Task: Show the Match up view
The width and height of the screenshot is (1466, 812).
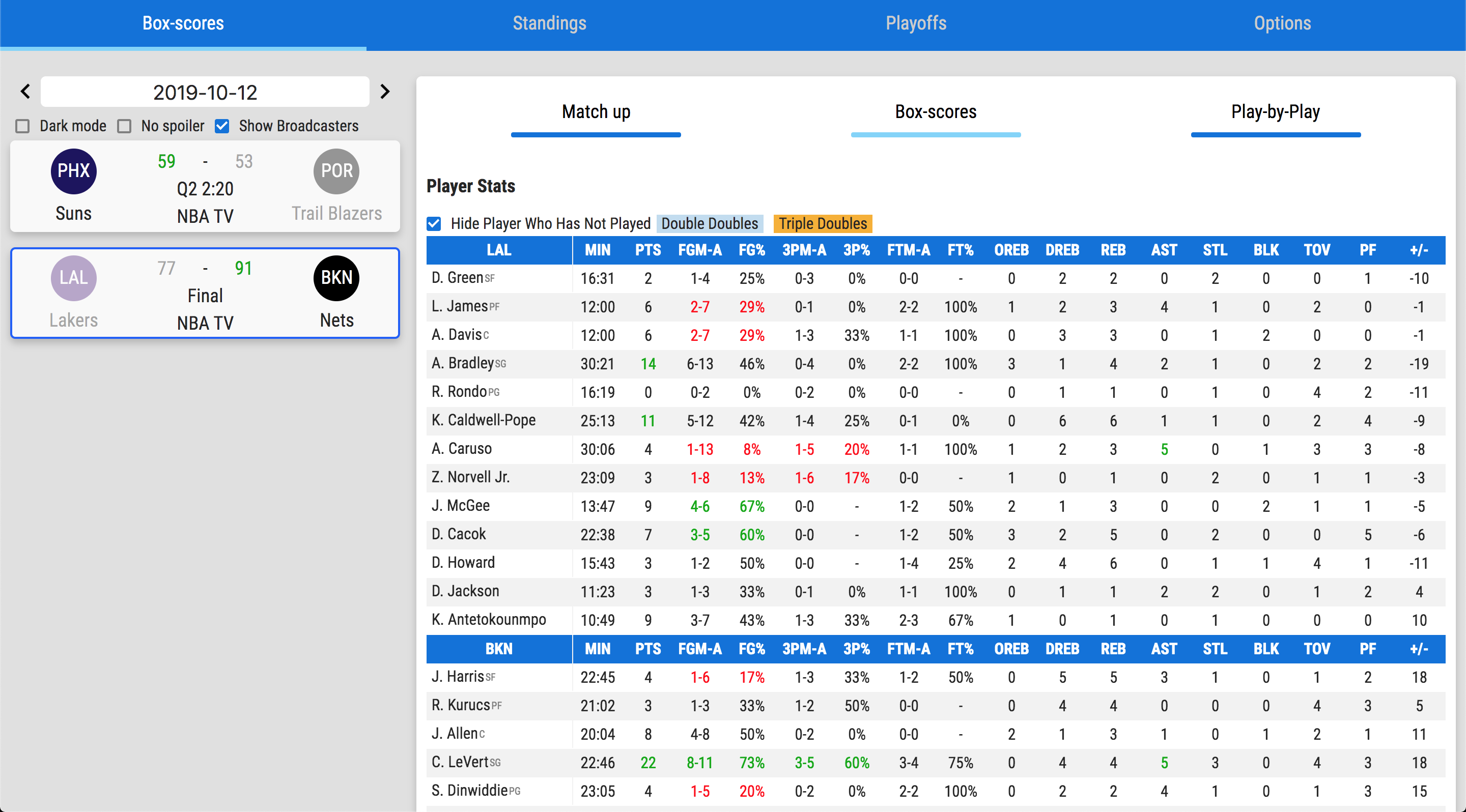Action: click(596, 112)
